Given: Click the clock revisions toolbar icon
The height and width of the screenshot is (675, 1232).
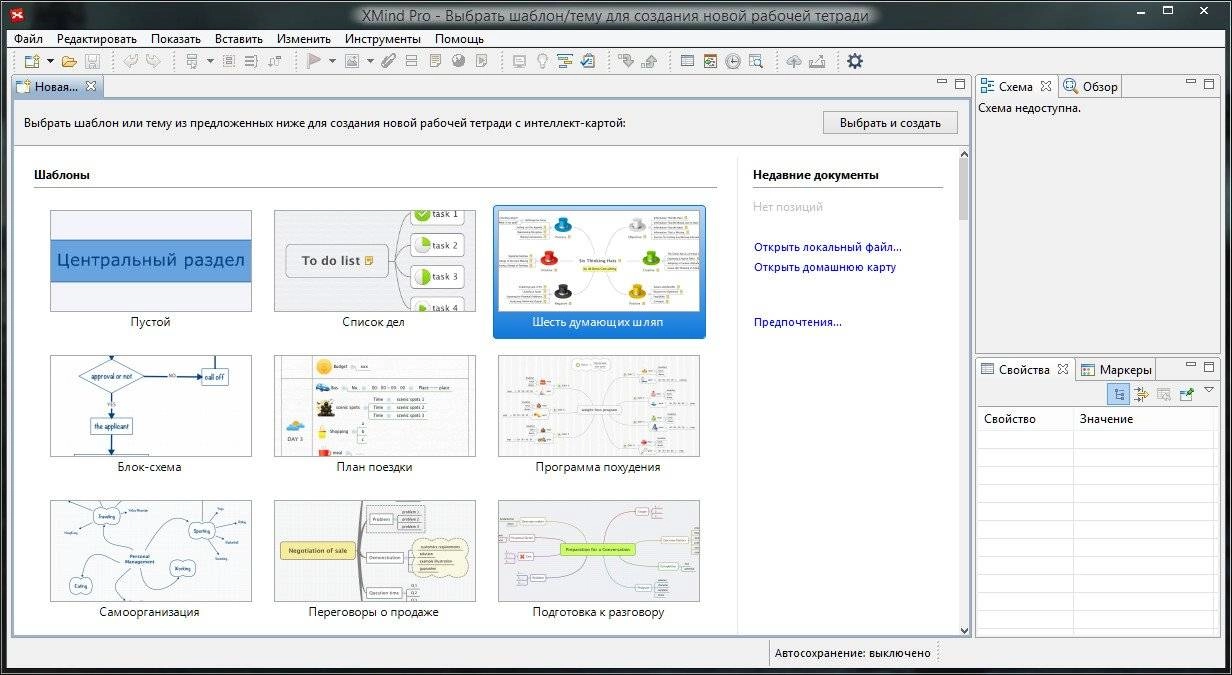Looking at the screenshot, I should [x=733, y=61].
